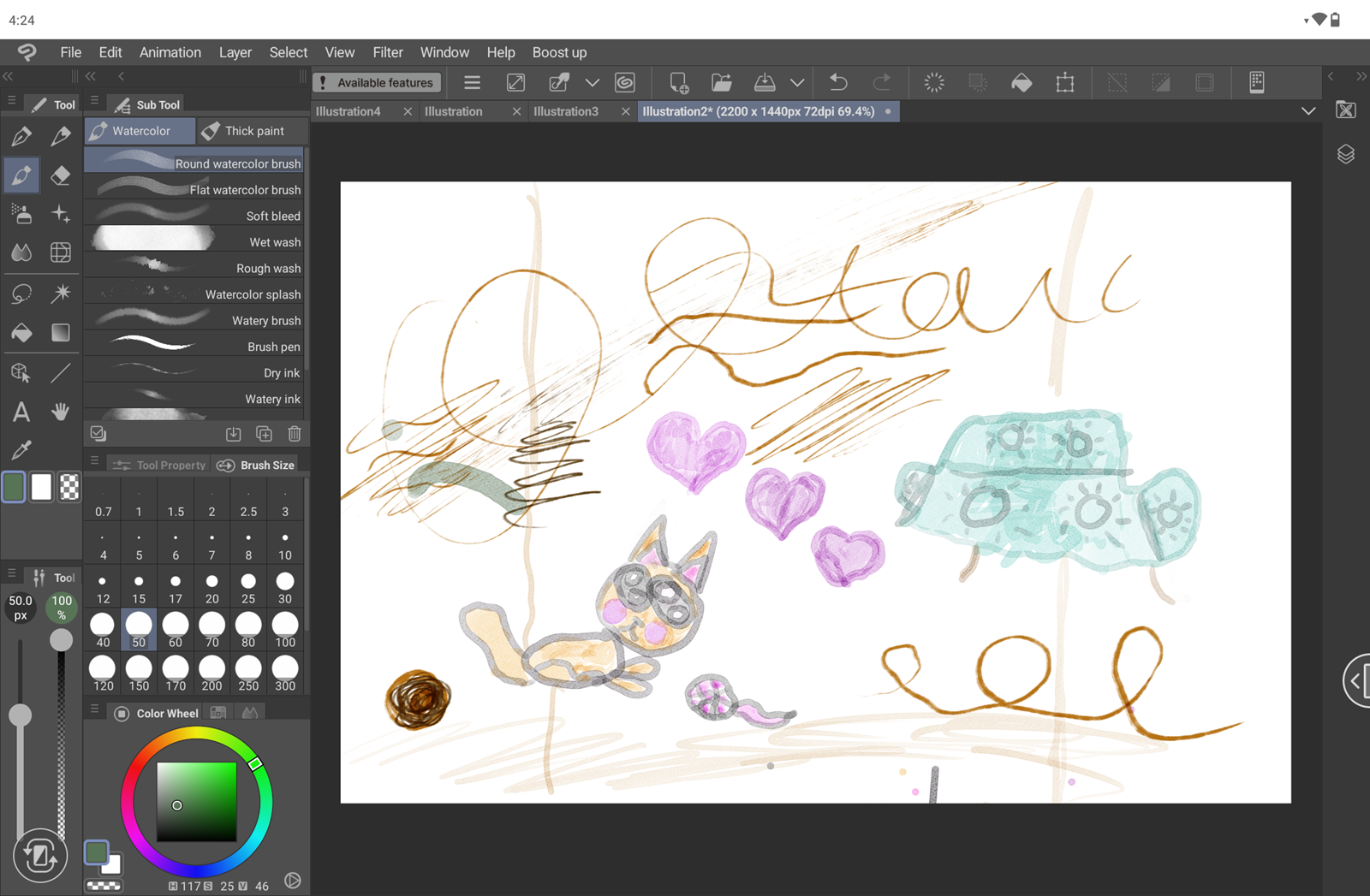Switch to Thick paint brush group

[253, 131]
